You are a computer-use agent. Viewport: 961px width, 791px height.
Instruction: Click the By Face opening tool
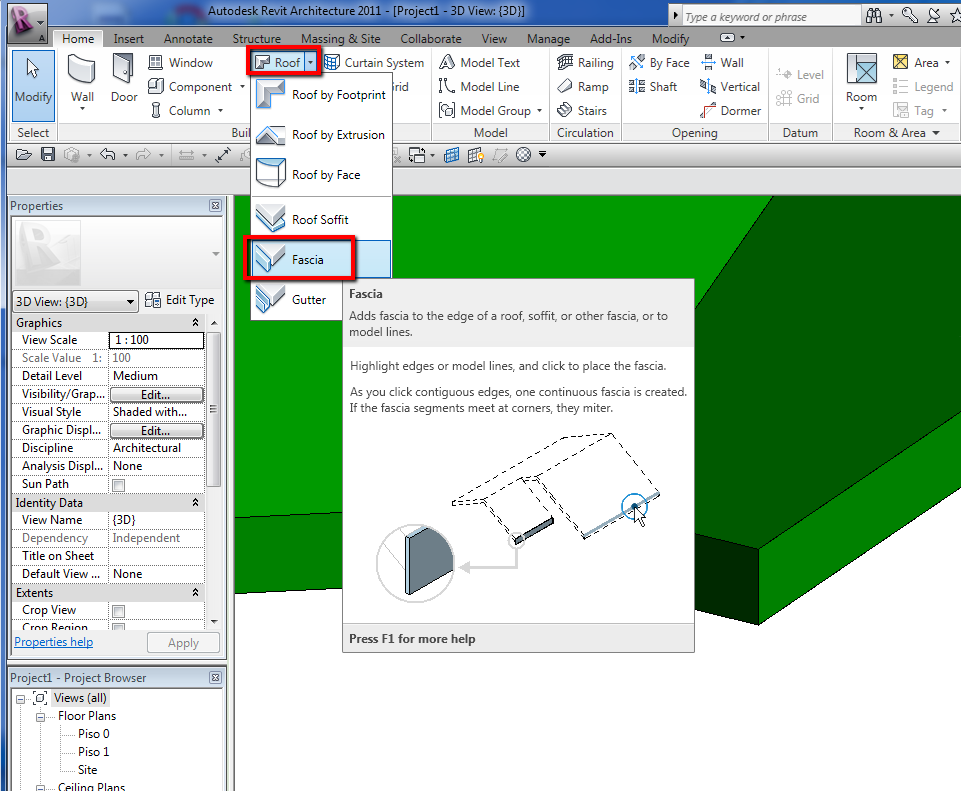[x=659, y=62]
